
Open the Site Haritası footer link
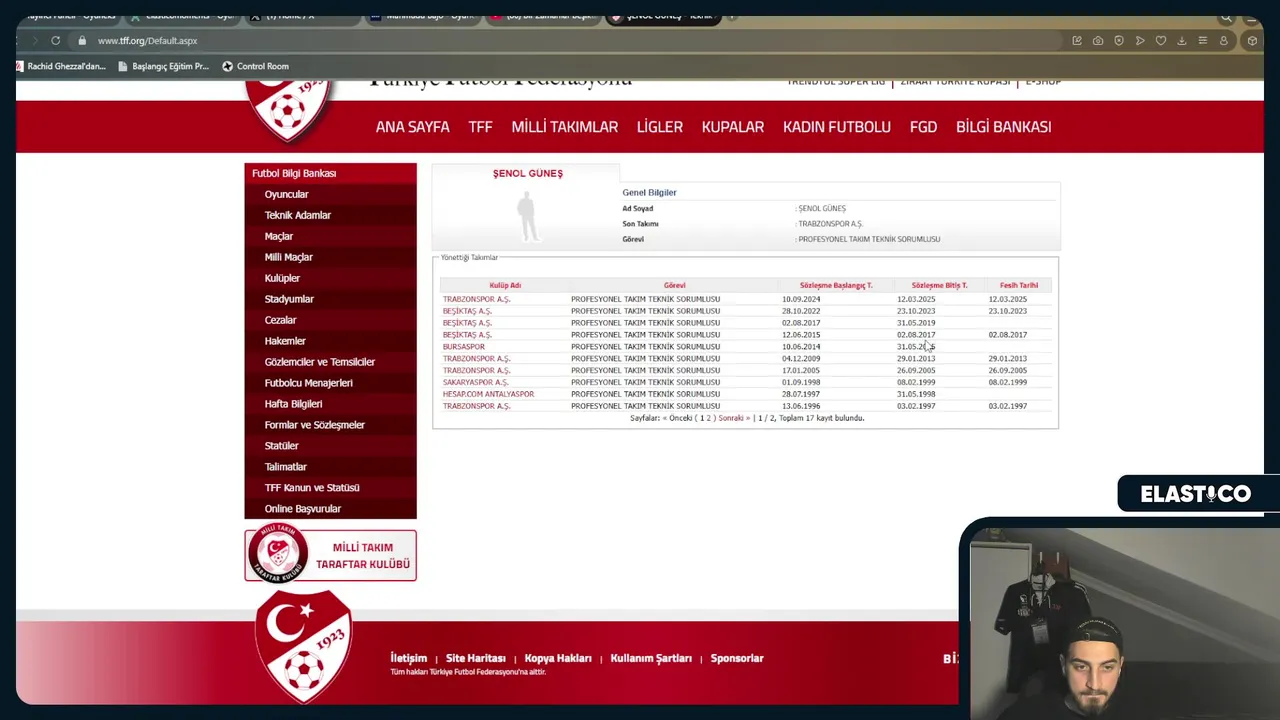(476, 658)
